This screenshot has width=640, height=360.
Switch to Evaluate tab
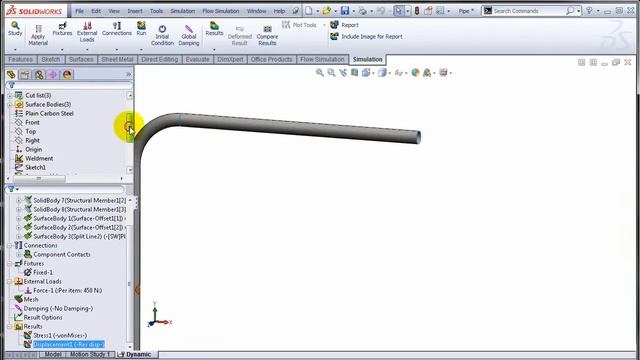coord(198,60)
